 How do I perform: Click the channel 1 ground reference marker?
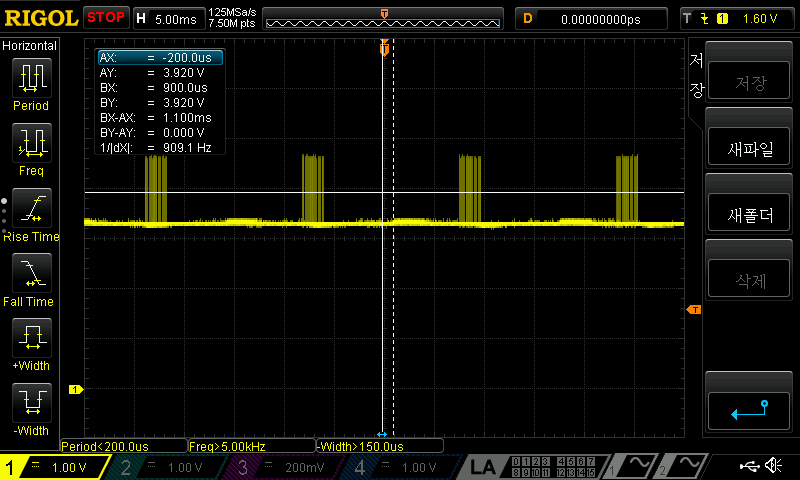76,390
